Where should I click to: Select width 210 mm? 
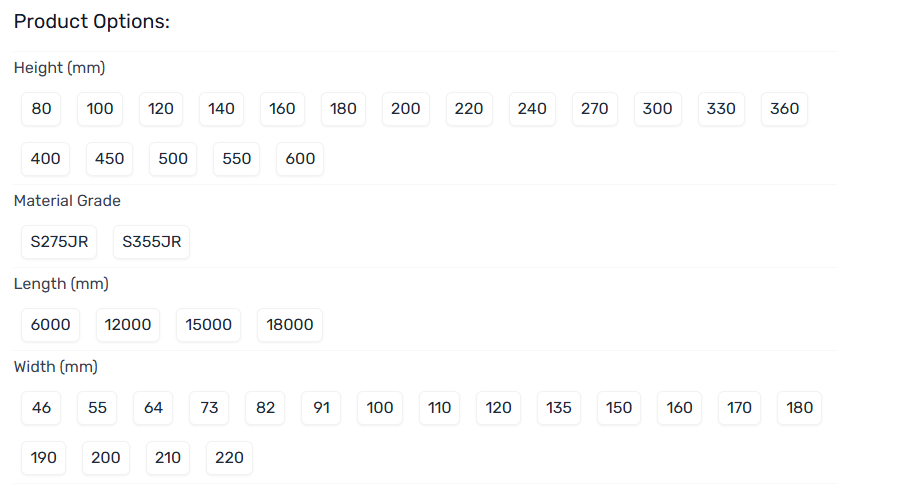[x=168, y=458]
